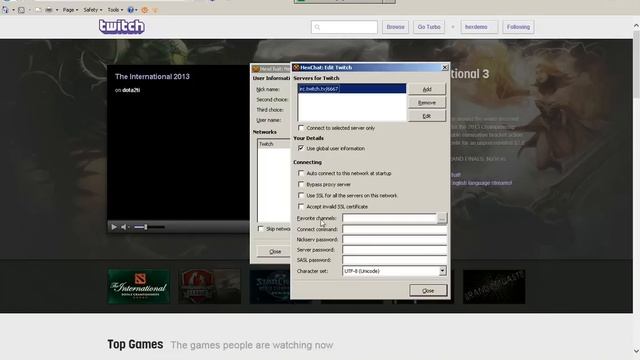This screenshot has width=640, height=360.
Task: Click the Twitch logo
Action: click(x=122, y=27)
